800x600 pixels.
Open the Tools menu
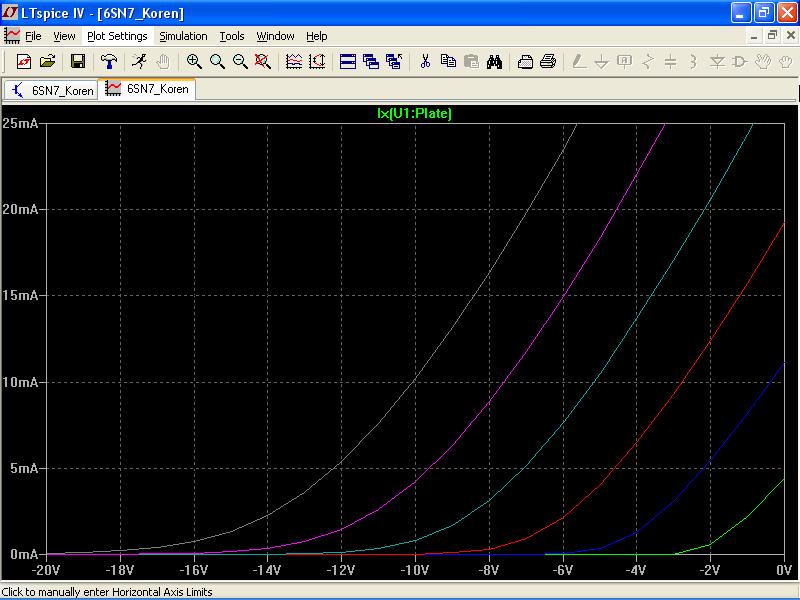pos(232,36)
